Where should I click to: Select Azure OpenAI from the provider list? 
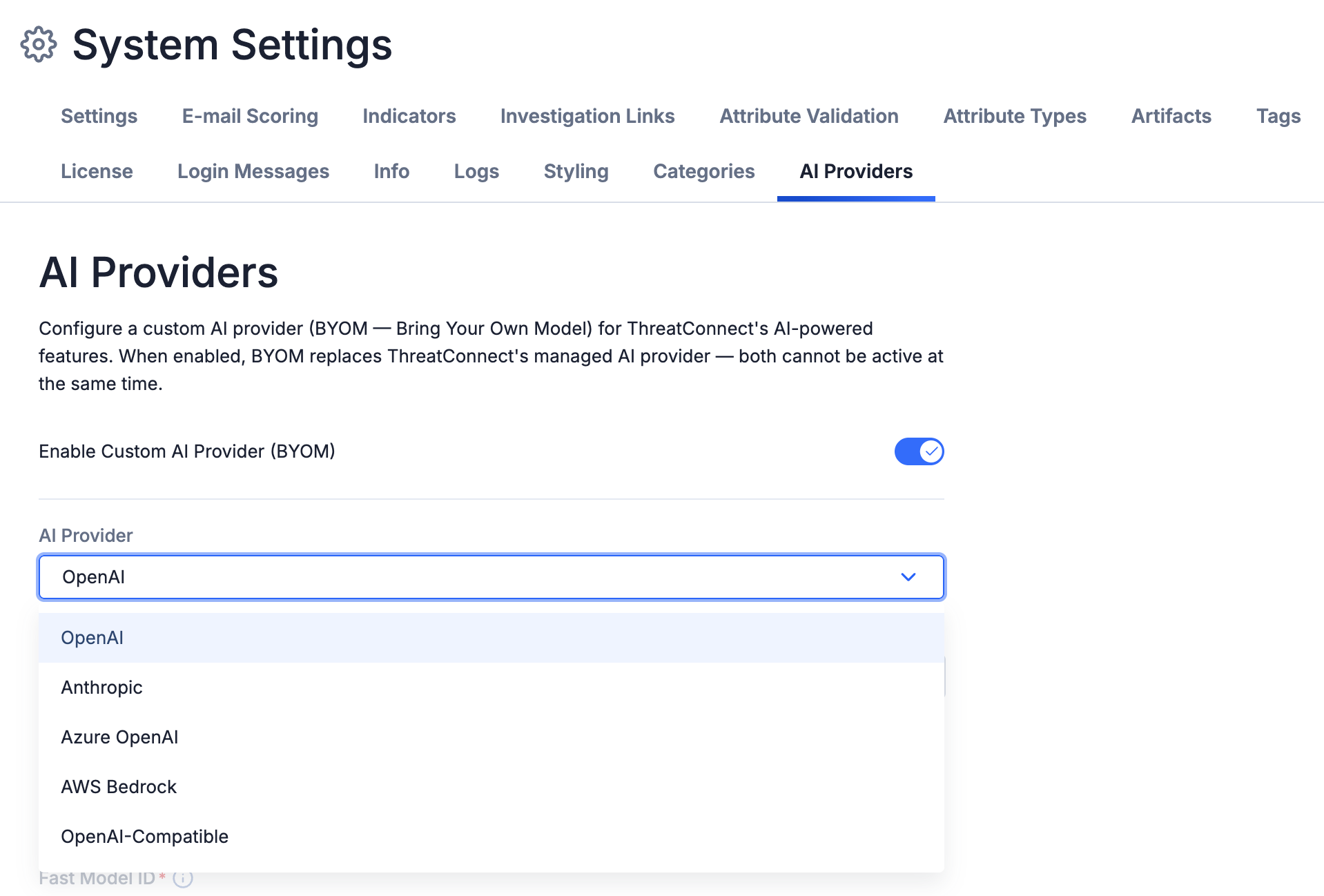(x=491, y=737)
